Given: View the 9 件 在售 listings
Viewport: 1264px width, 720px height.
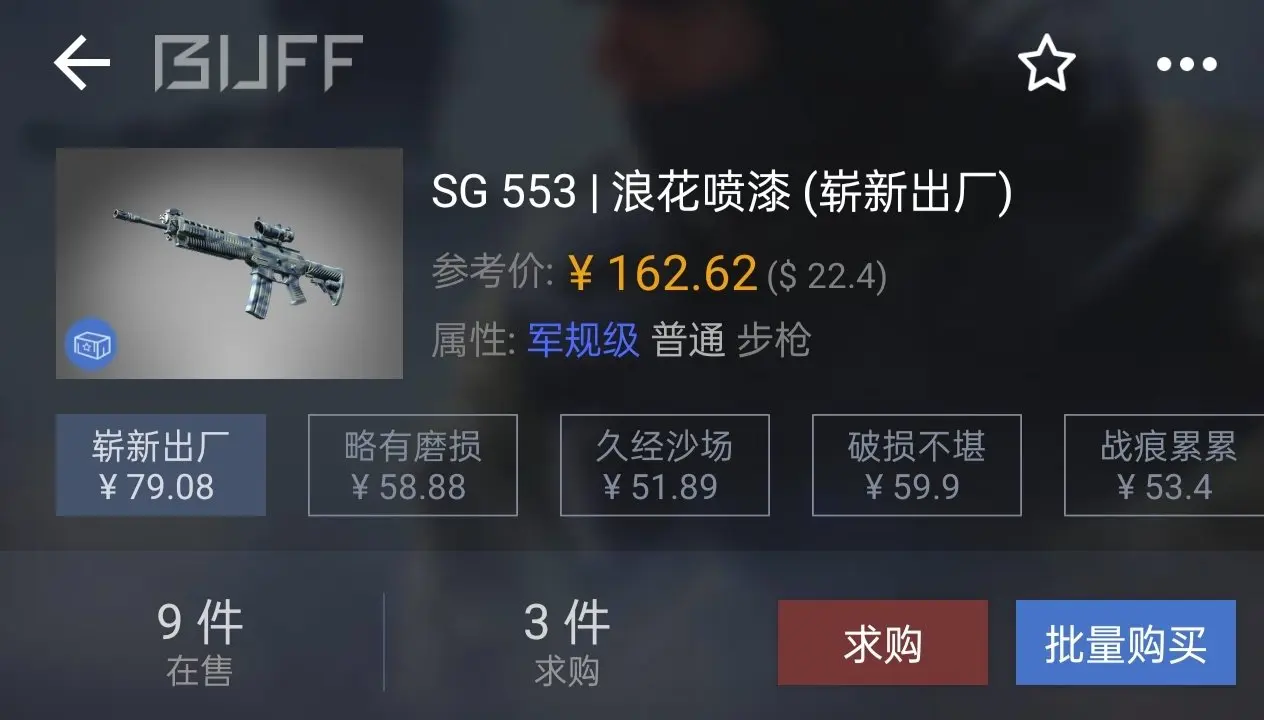Looking at the screenshot, I should pyautogui.click(x=200, y=642).
